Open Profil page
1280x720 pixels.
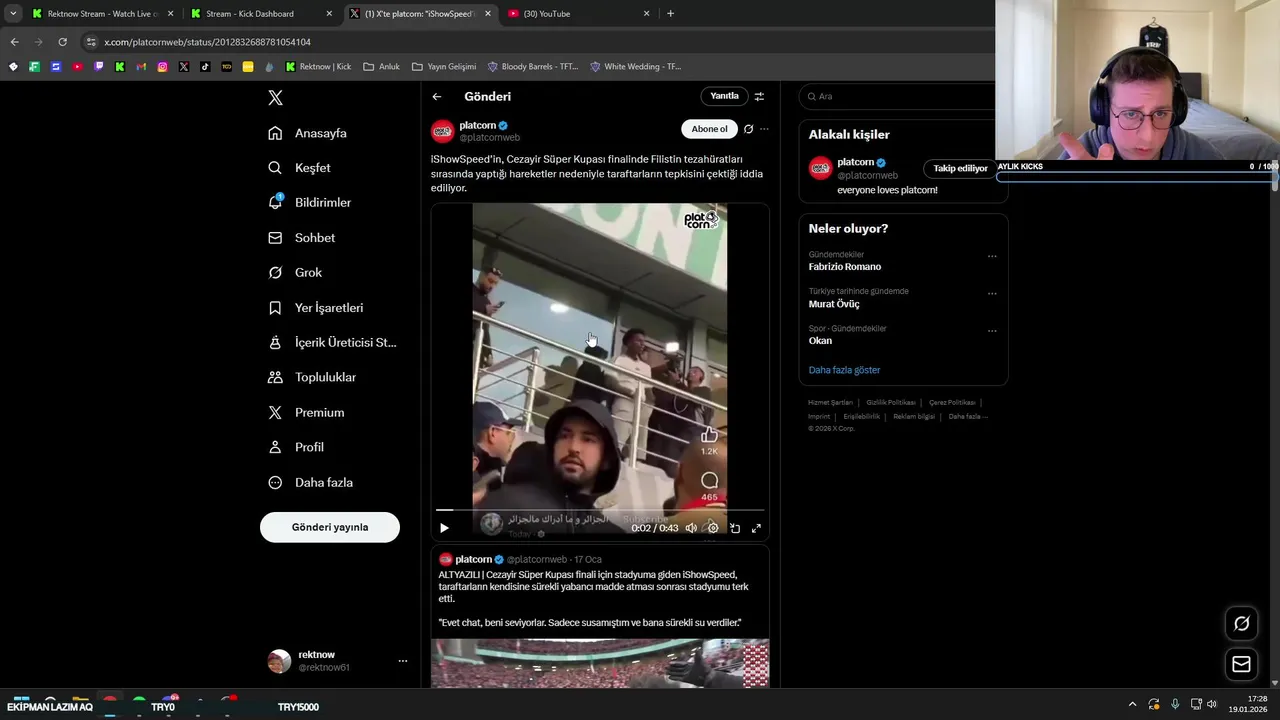pyautogui.click(x=296, y=447)
